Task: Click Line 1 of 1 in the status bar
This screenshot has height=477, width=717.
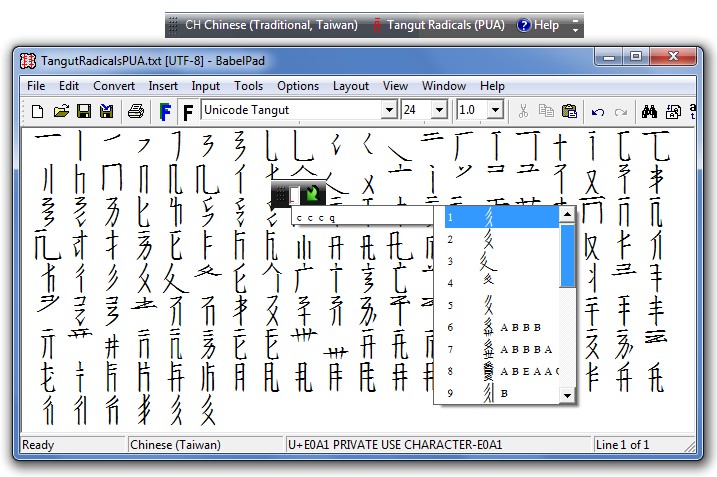Action: (622, 445)
